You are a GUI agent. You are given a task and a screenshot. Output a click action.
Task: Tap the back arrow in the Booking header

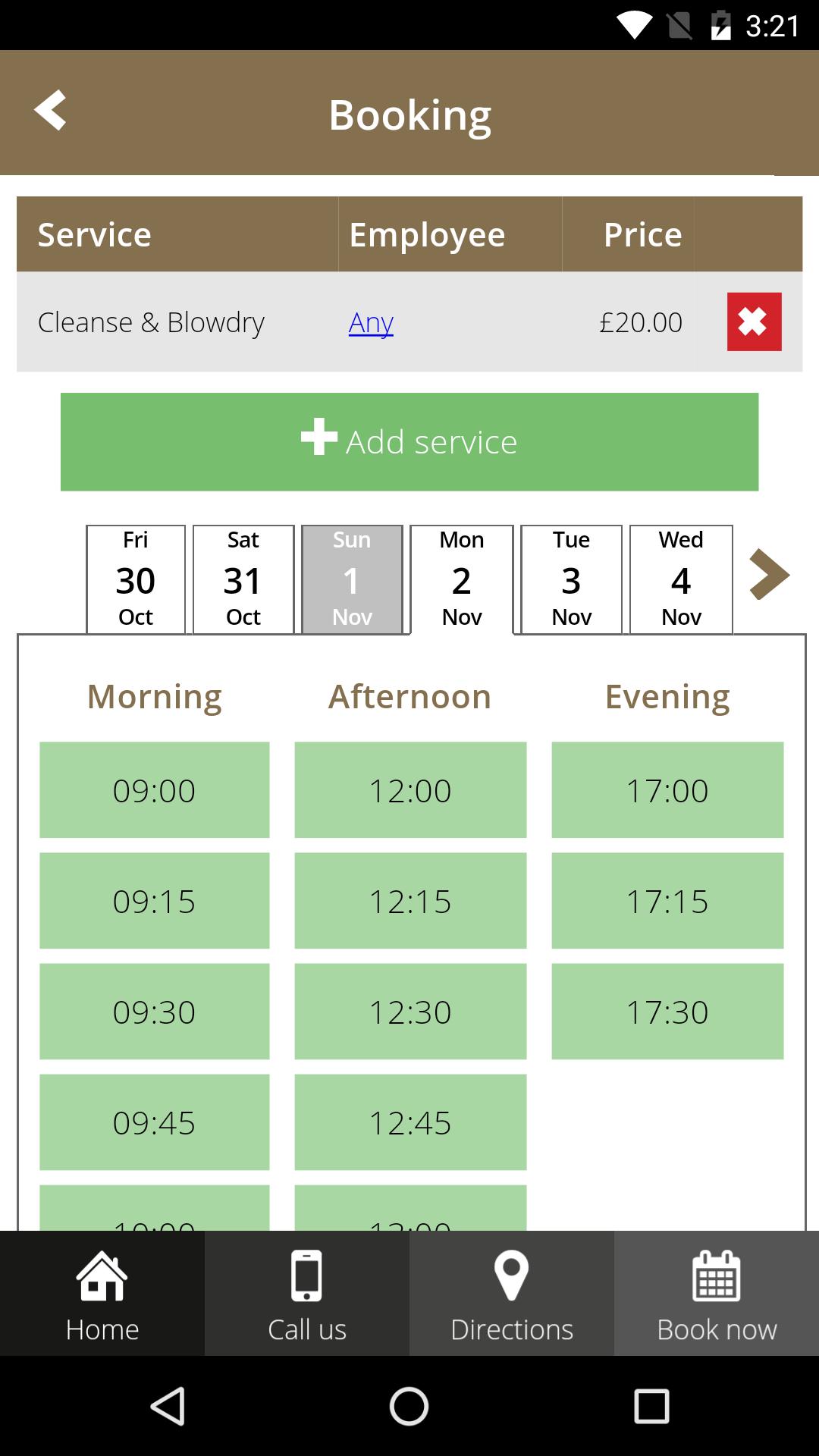[x=50, y=111]
